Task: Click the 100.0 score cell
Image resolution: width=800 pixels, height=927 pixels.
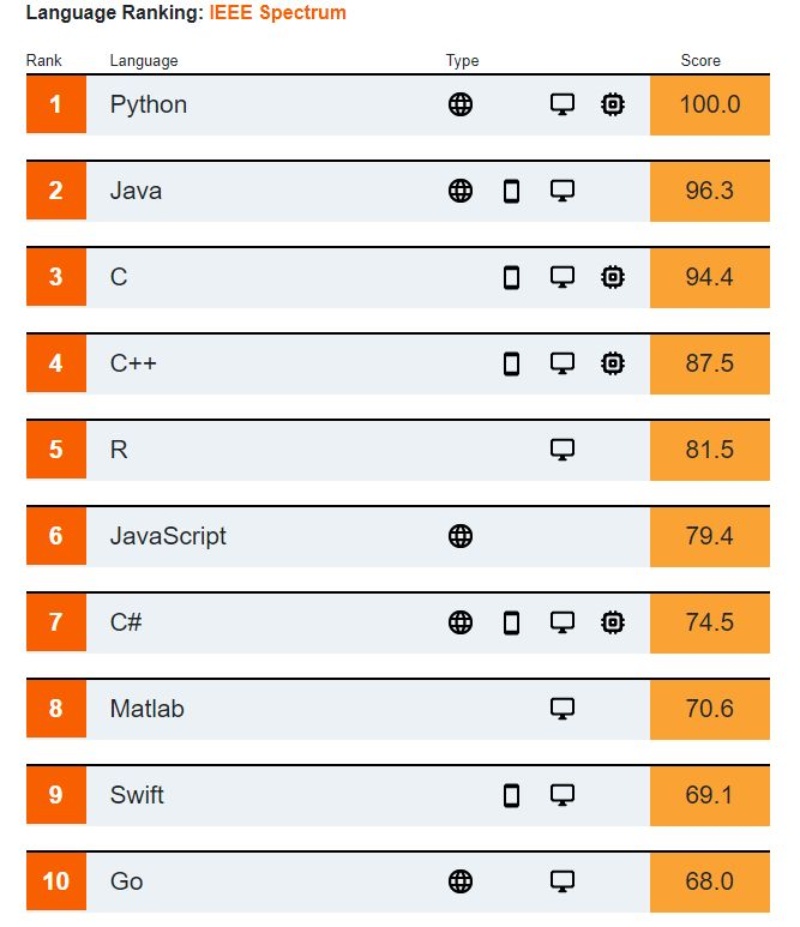Action: 709,104
